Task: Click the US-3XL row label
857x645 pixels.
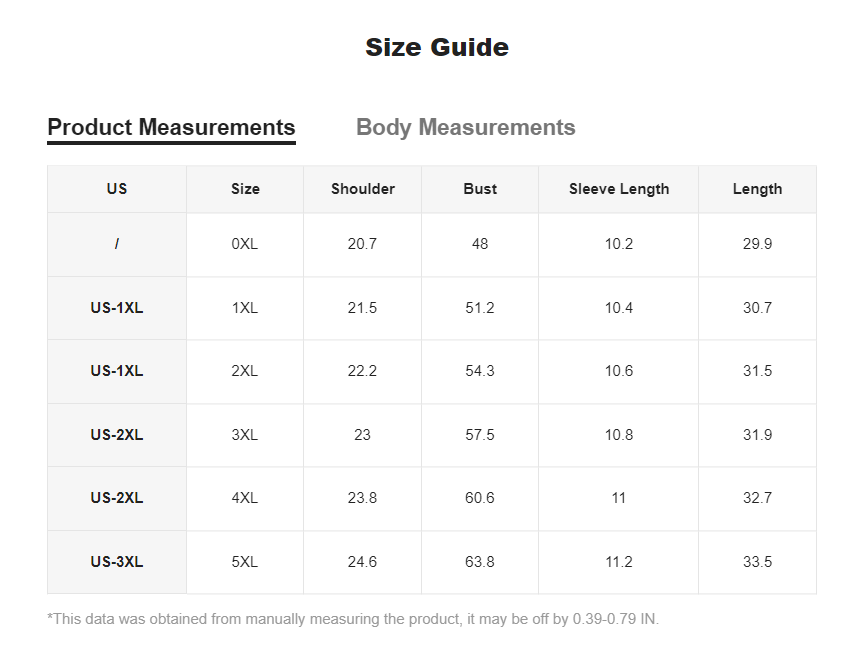Action: 117,562
